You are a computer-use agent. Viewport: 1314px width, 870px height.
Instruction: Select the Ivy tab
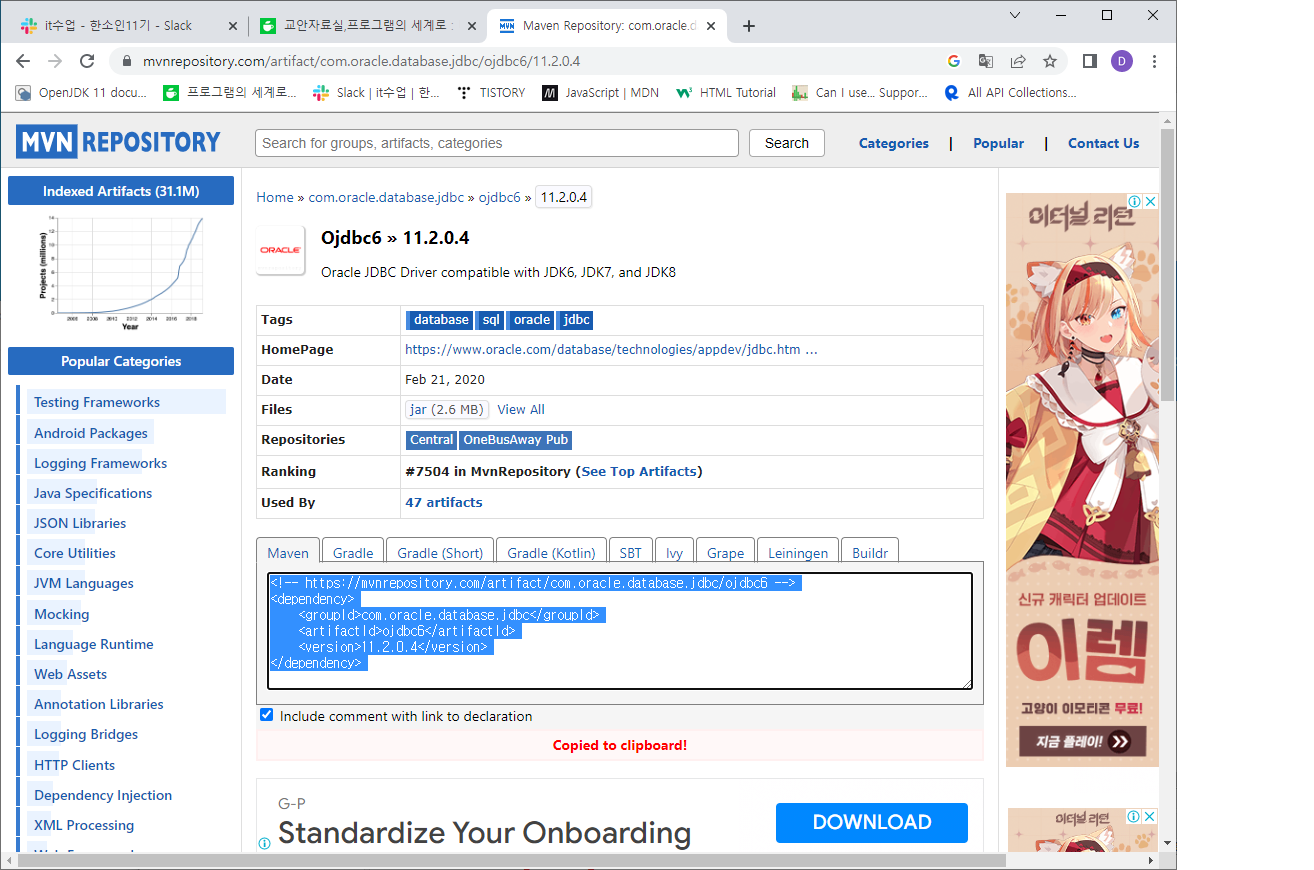pyautogui.click(x=674, y=553)
